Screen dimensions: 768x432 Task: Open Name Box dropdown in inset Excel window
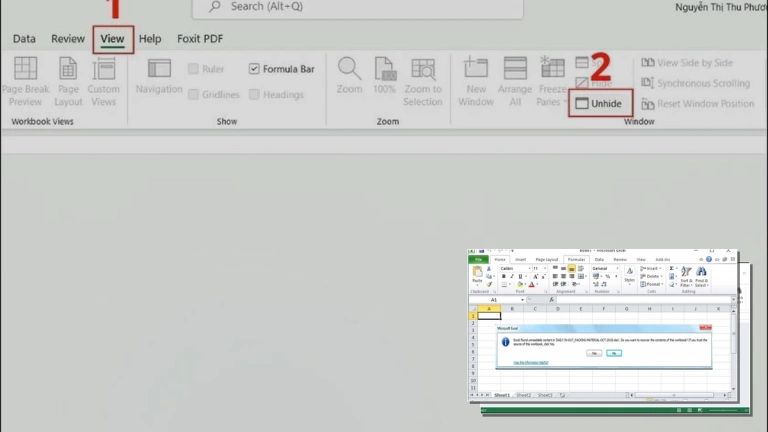coord(522,300)
